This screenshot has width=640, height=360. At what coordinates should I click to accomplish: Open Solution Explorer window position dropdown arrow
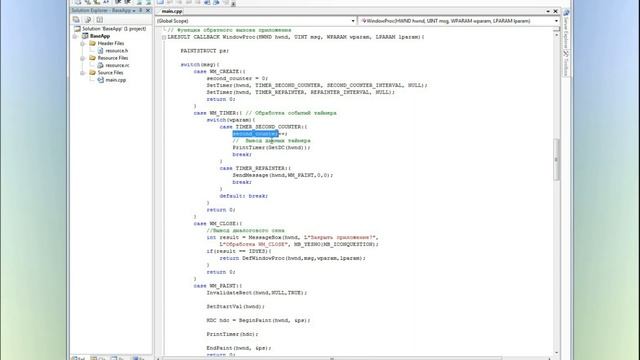click(x=134, y=11)
